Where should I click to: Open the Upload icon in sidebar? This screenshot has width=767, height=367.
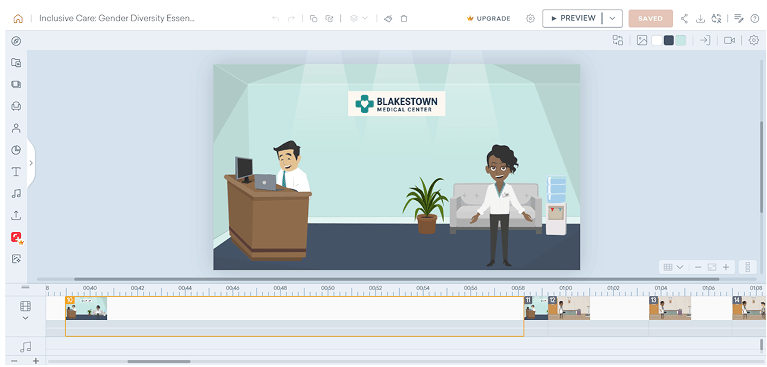pyautogui.click(x=16, y=215)
